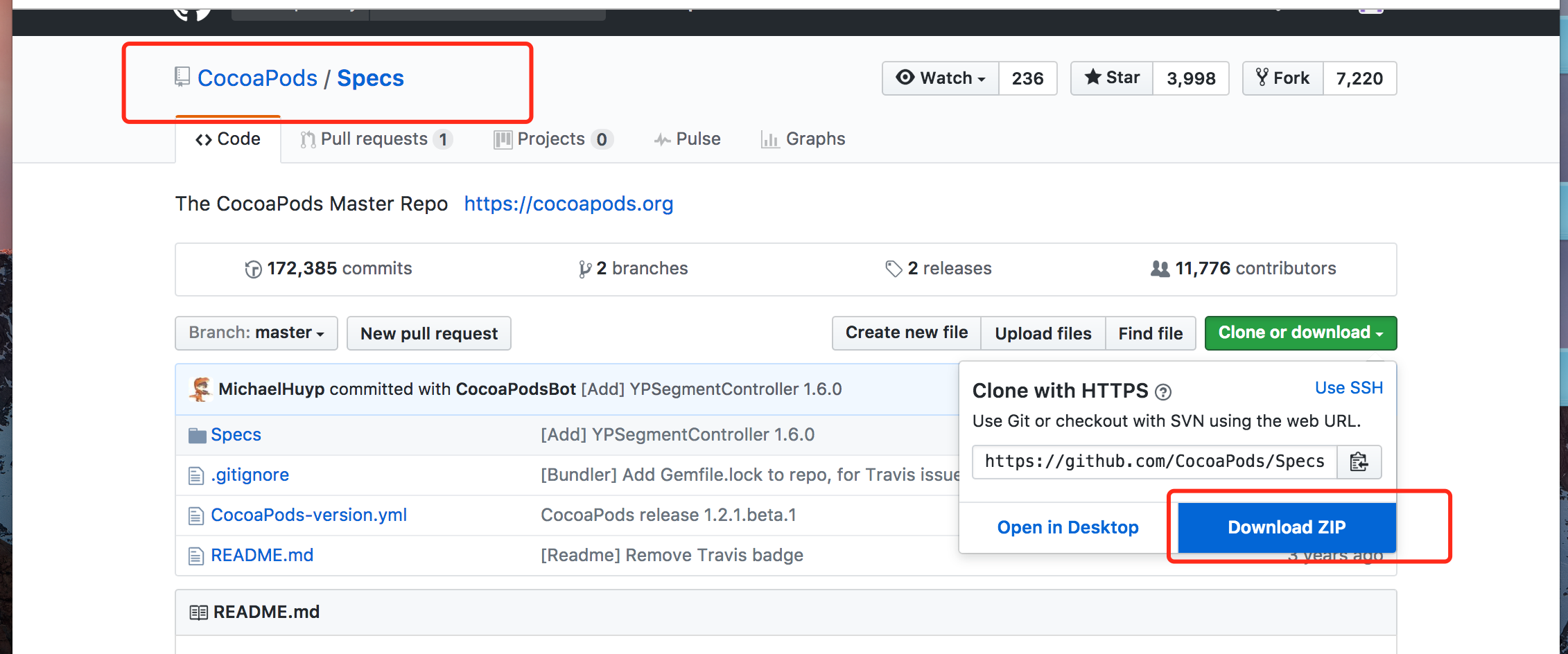Watch the repository using the Watch button
The image size is (1568, 654).
(x=941, y=78)
